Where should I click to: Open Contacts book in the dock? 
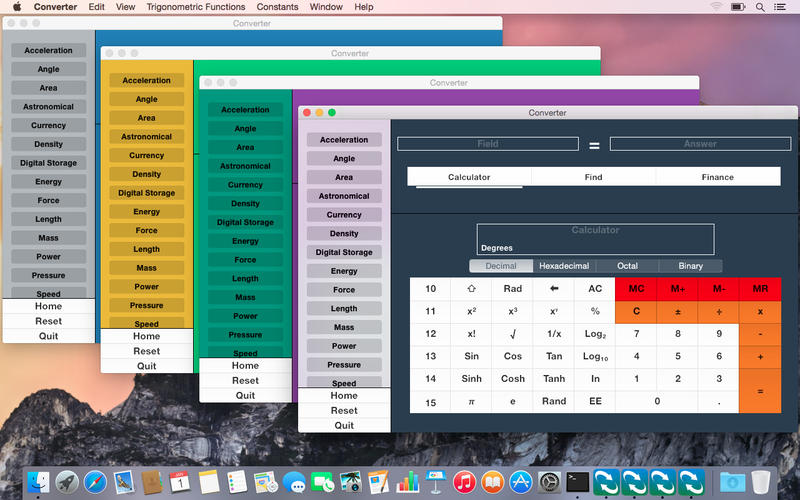coord(152,482)
